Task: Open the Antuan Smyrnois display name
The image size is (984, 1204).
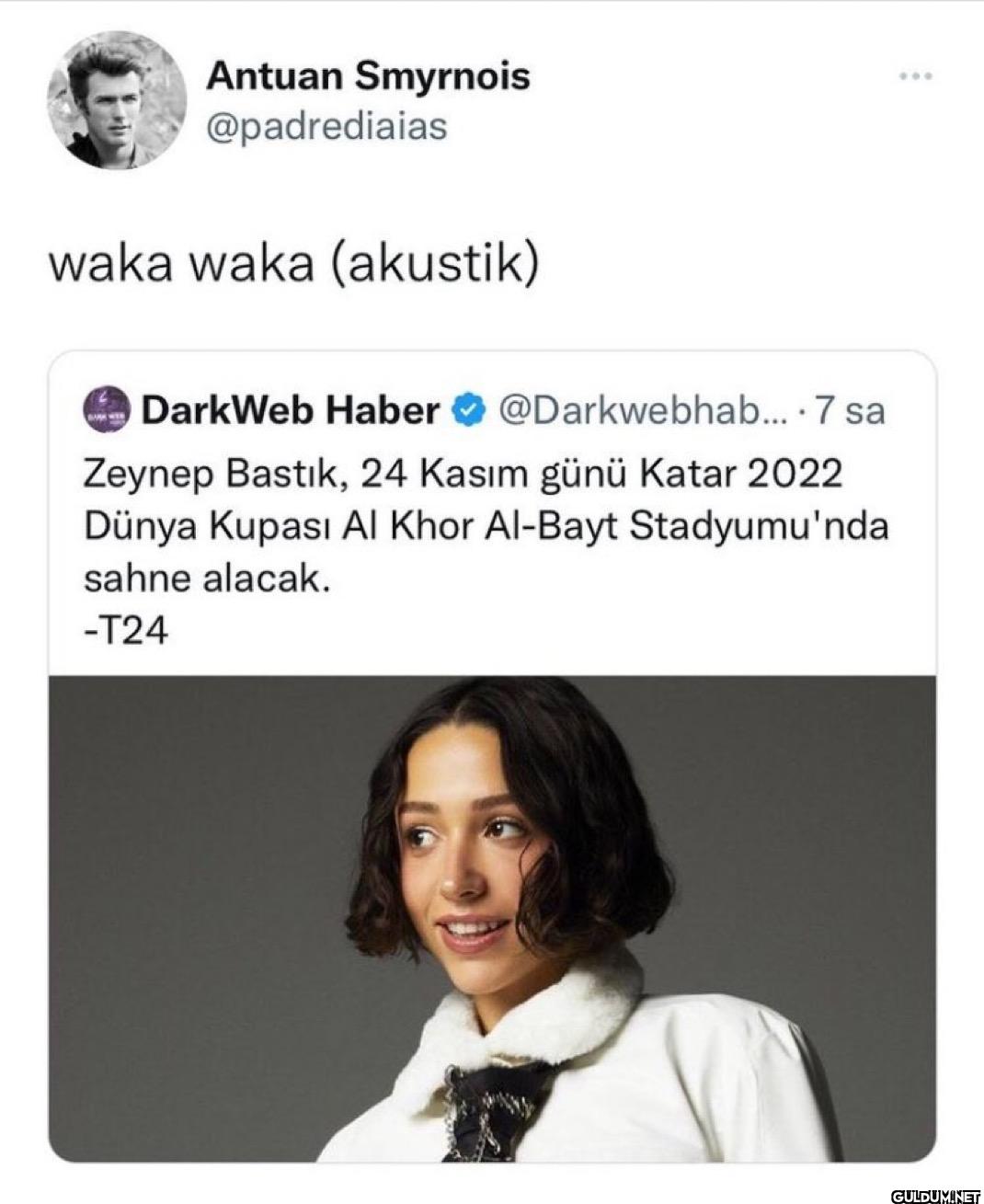Action: [368, 75]
